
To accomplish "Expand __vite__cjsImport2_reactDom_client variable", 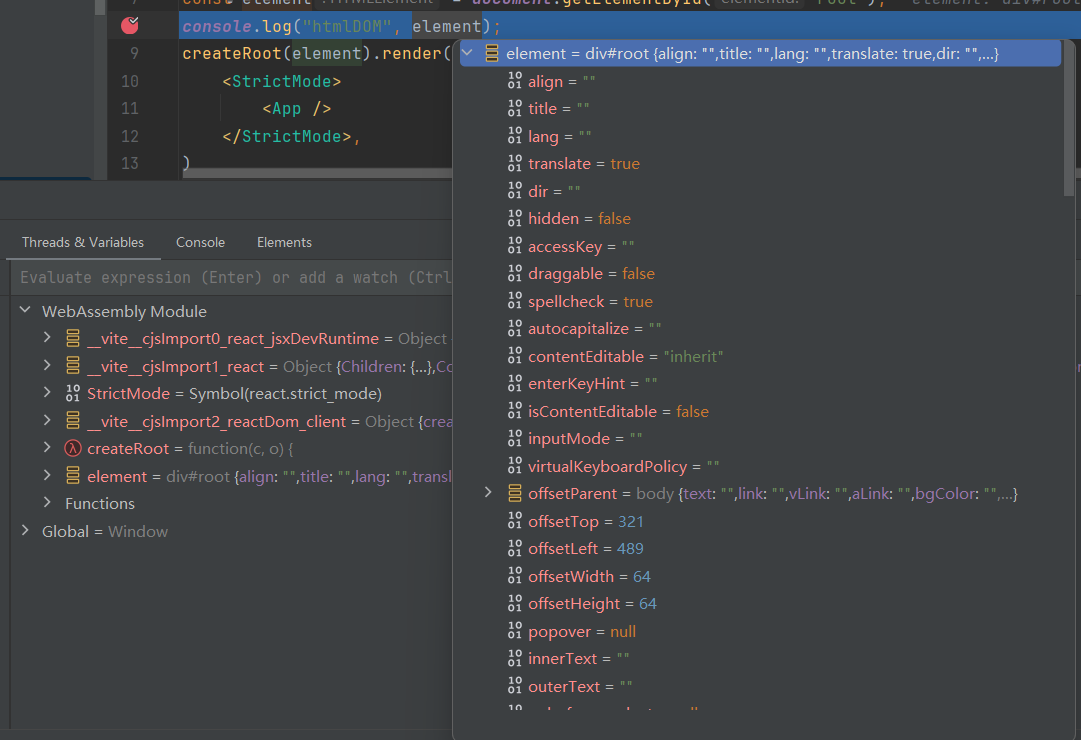I will point(47,420).
